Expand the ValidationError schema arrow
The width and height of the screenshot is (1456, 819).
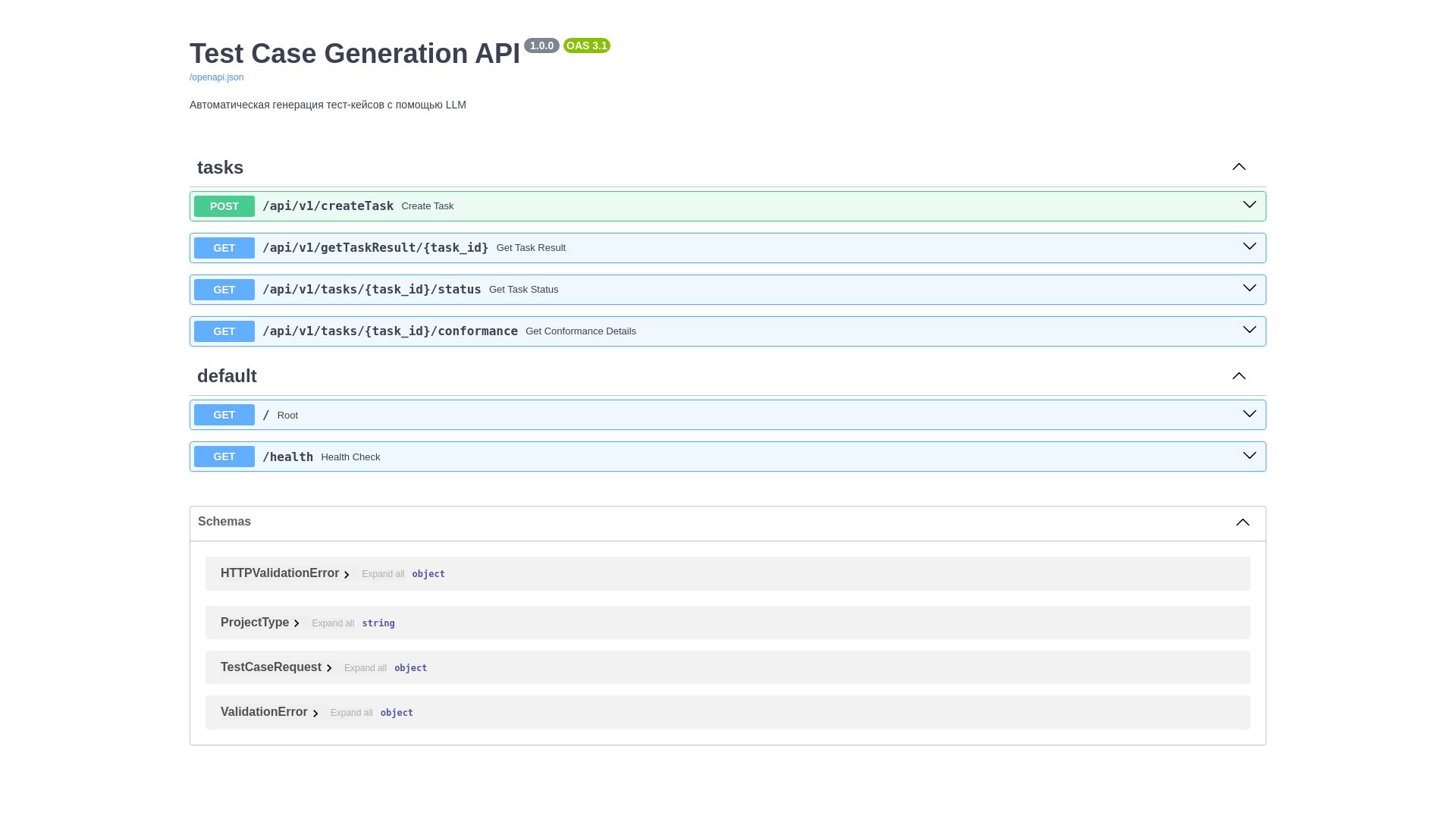click(x=315, y=713)
